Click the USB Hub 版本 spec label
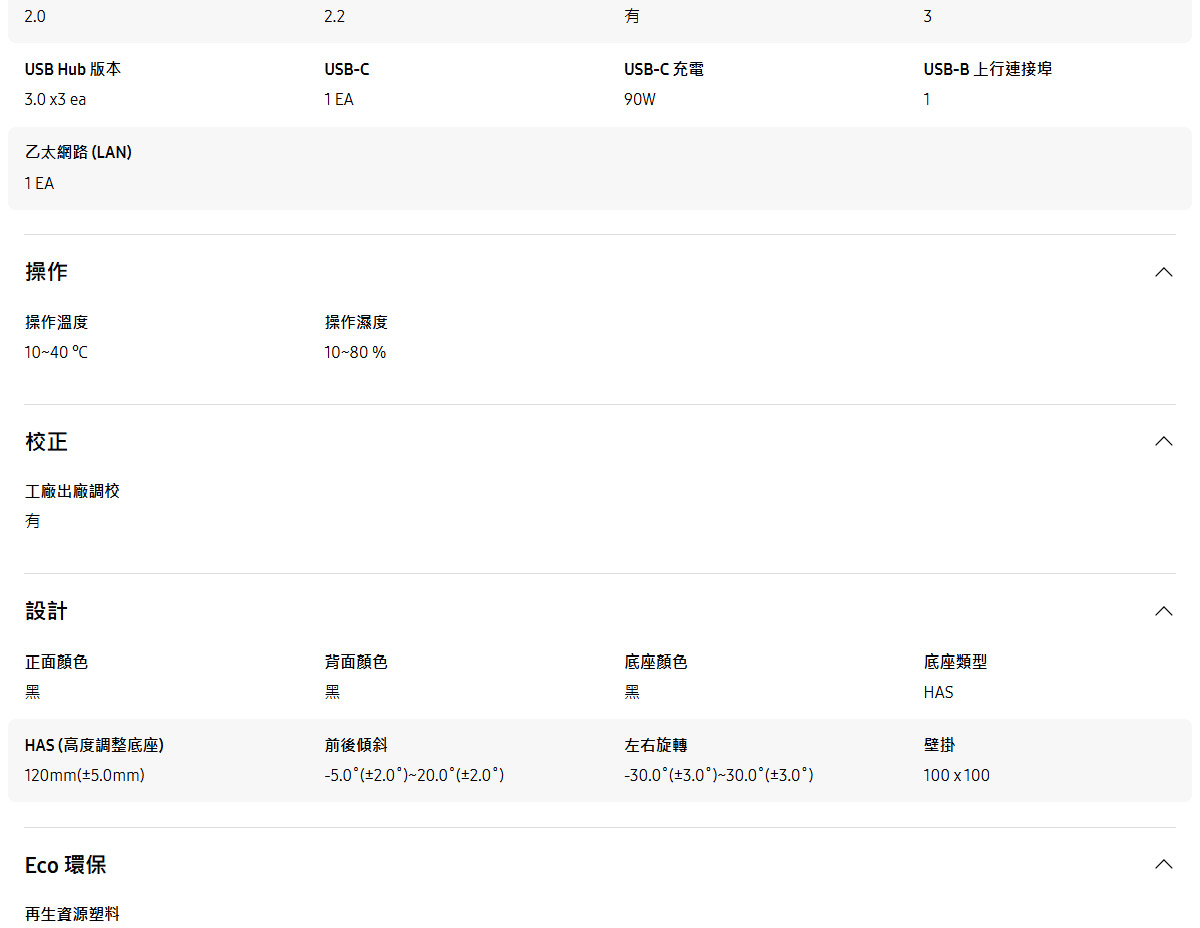 pos(72,69)
